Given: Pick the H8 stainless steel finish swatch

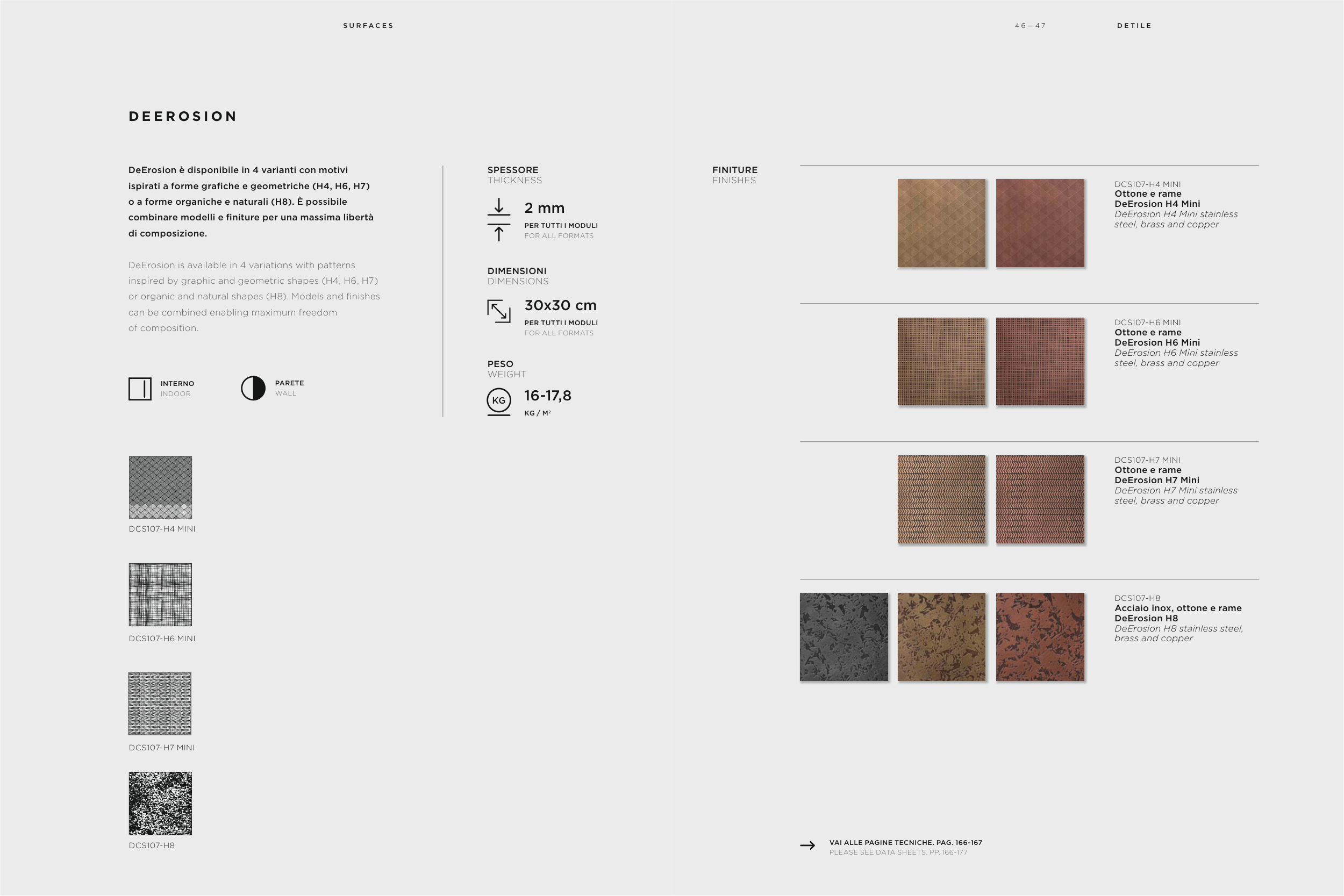Looking at the screenshot, I should (843, 636).
